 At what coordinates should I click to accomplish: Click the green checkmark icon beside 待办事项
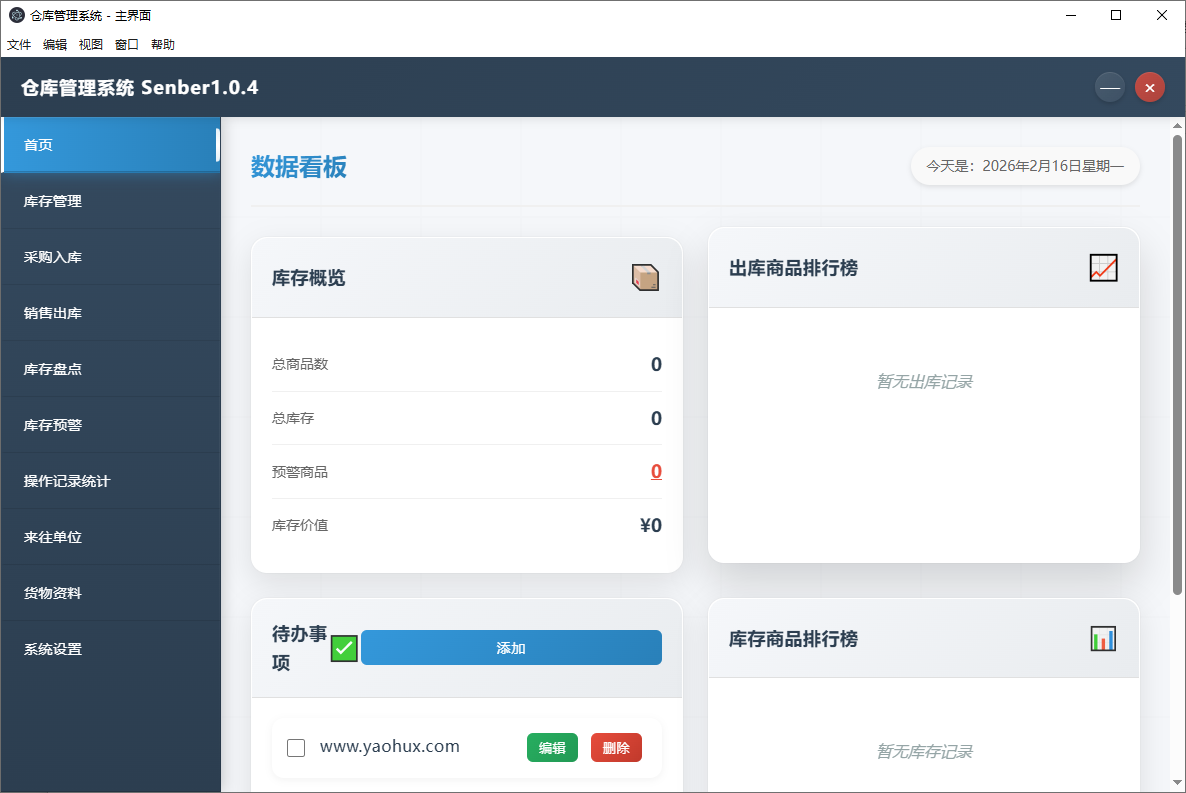(343, 648)
